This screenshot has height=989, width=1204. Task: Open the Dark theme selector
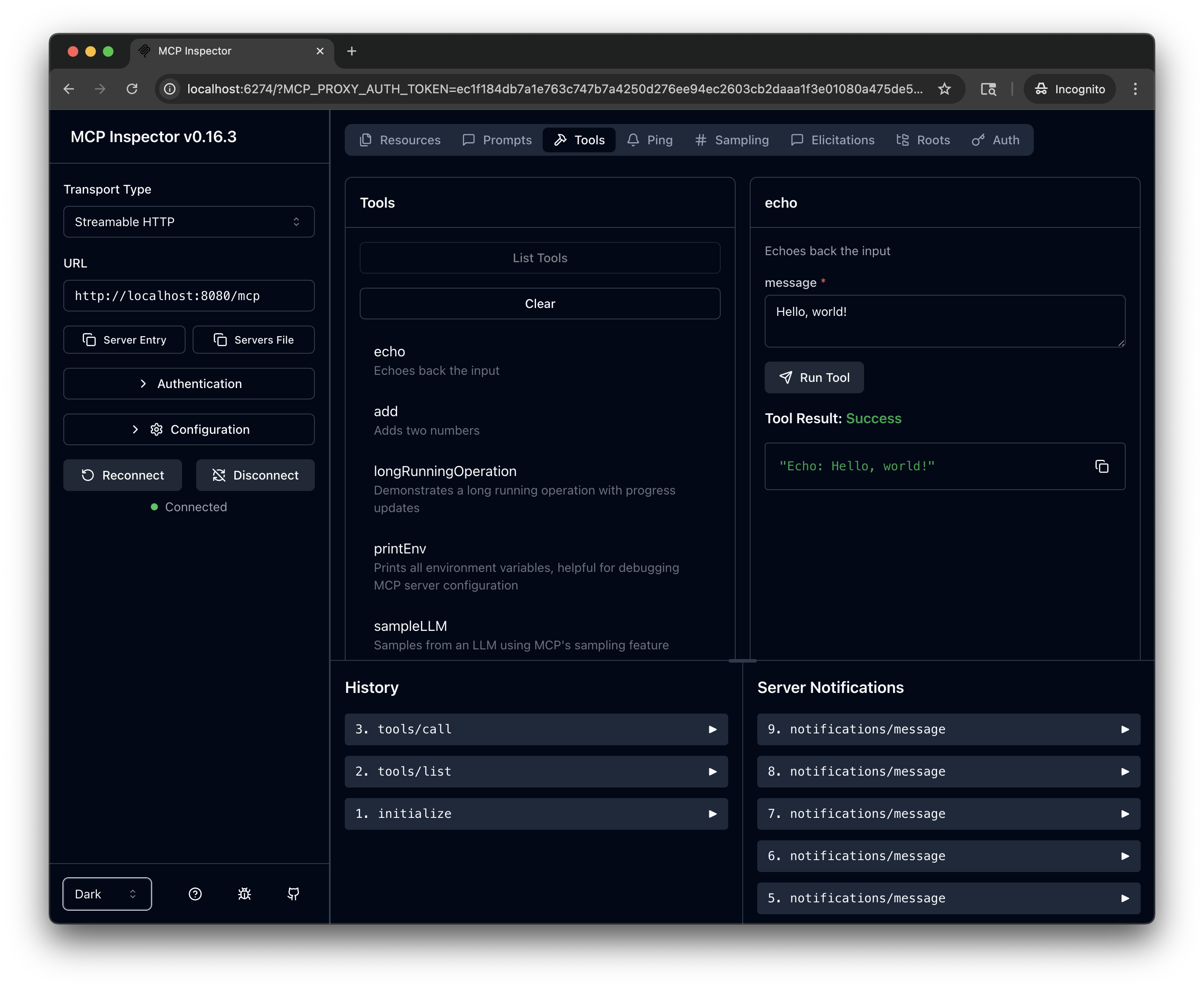pos(107,894)
